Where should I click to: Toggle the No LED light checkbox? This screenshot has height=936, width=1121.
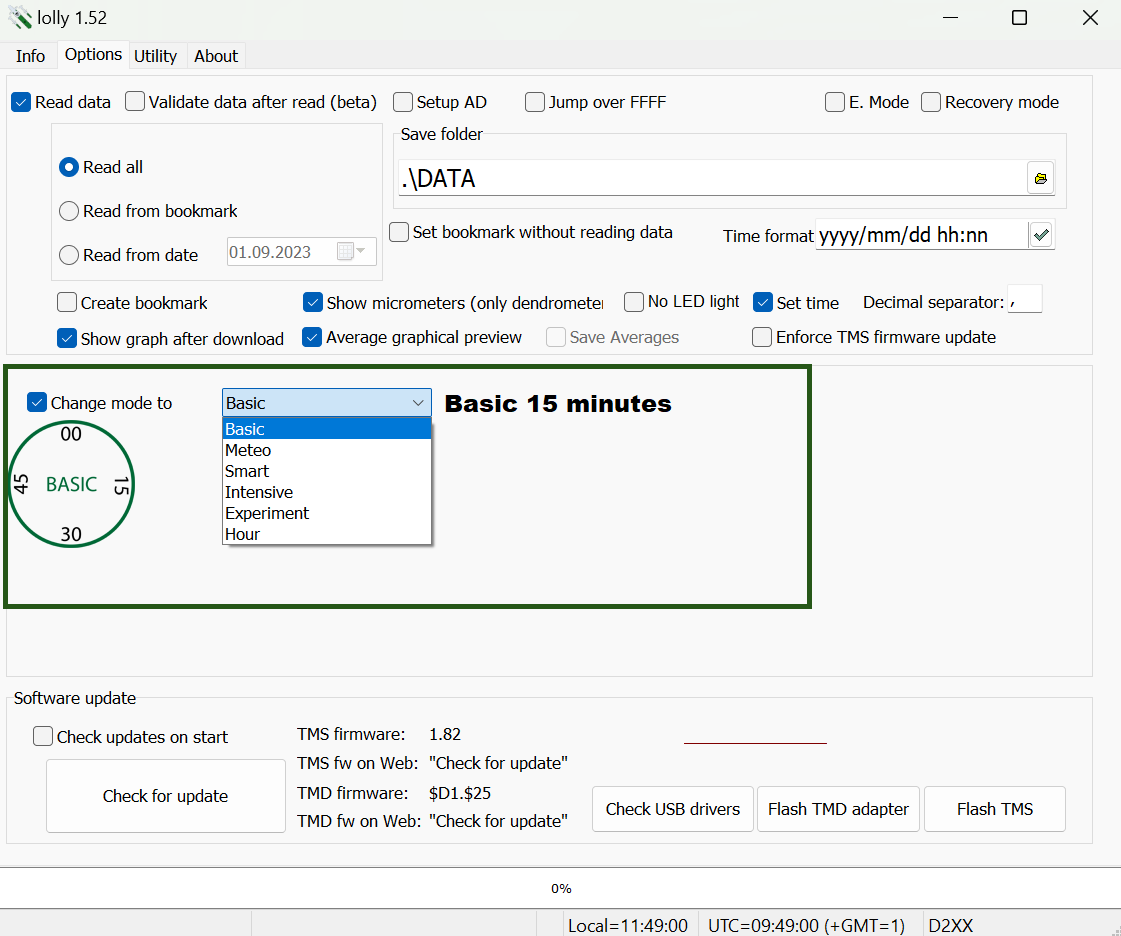coord(634,302)
